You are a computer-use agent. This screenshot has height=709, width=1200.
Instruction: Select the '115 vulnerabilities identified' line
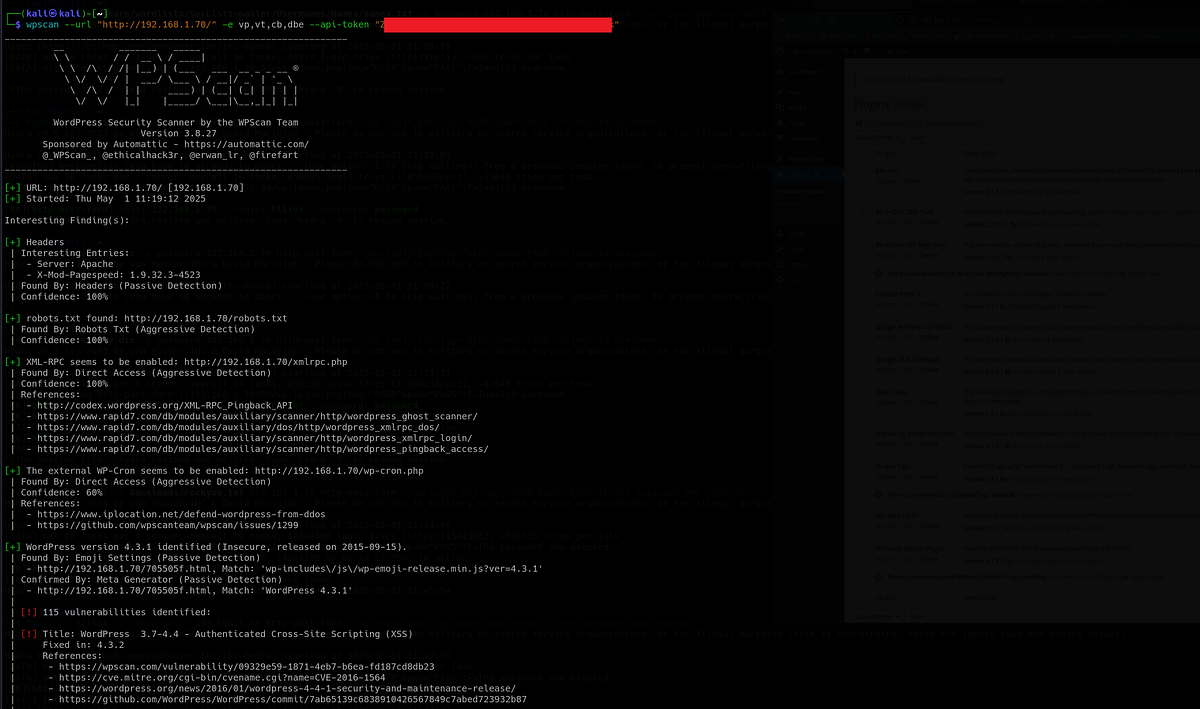(x=127, y=611)
